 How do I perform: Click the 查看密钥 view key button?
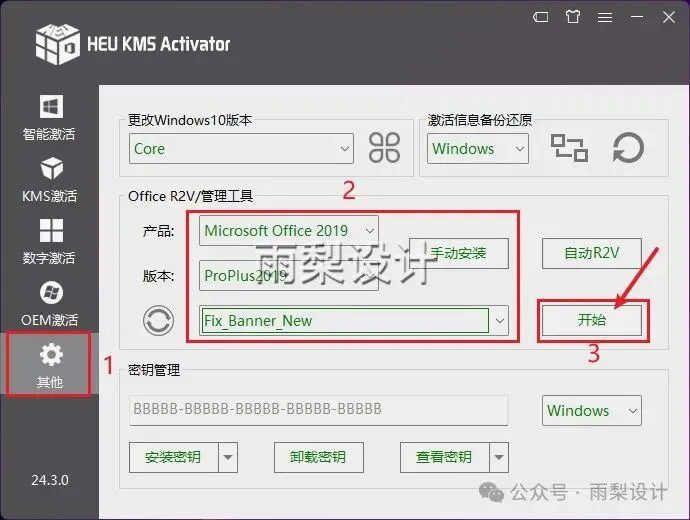click(x=444, y=458)
